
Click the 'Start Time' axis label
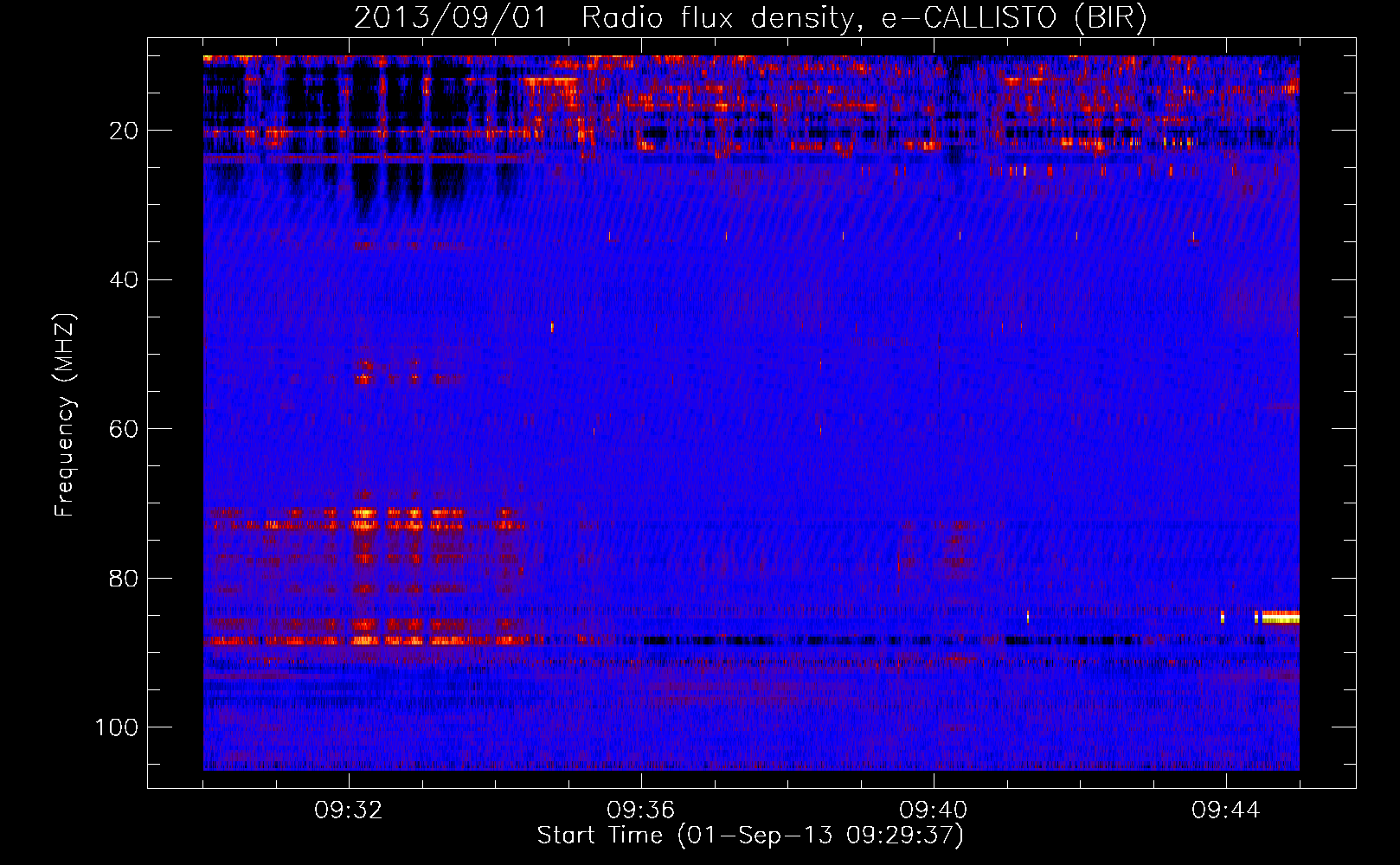[x=750, y=836]
